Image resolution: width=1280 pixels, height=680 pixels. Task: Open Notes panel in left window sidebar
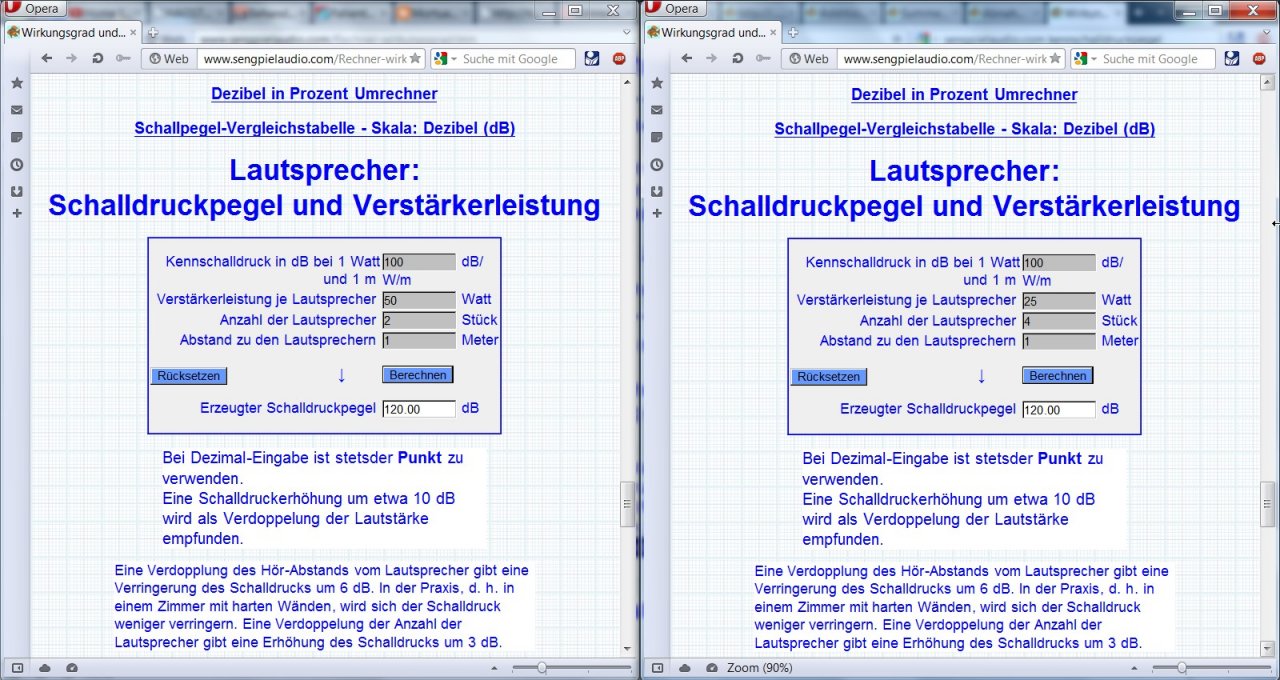(16, 136)
